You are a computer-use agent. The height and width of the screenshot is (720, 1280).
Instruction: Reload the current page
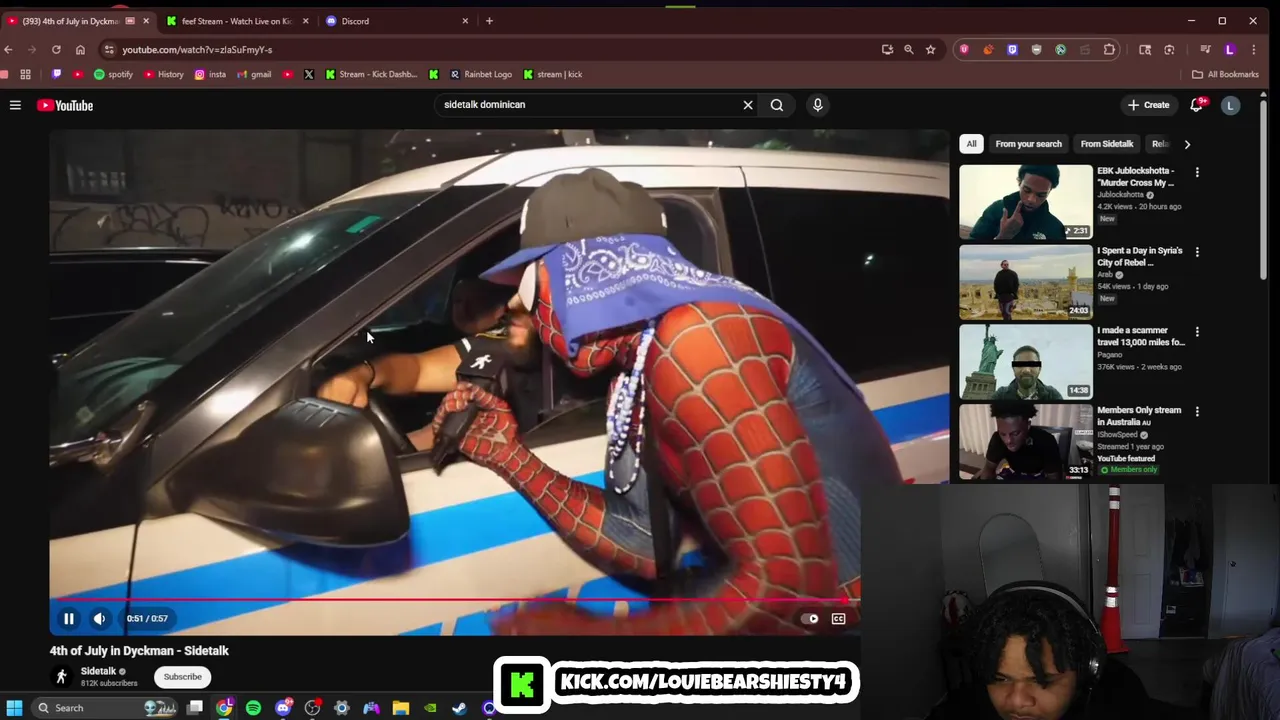click(56, 49)
